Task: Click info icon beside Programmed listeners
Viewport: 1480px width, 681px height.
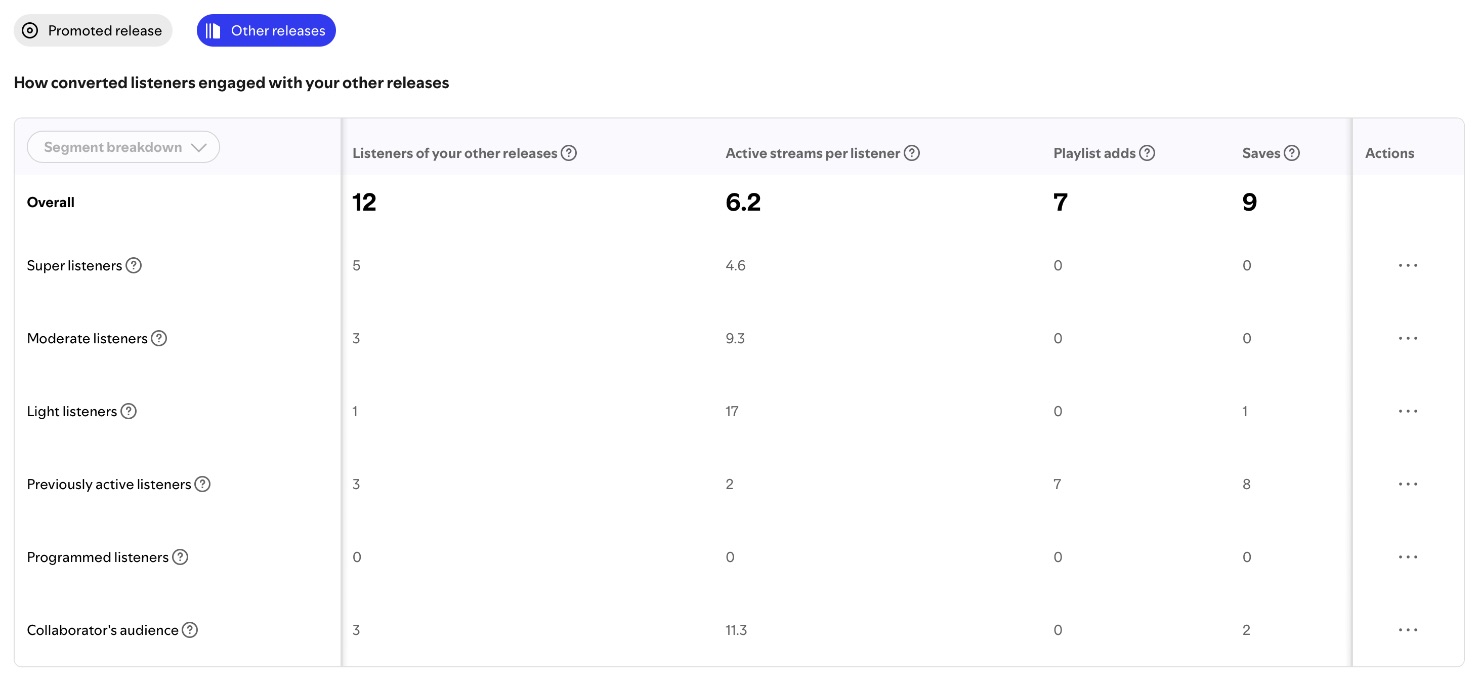Action: [180, 558]
